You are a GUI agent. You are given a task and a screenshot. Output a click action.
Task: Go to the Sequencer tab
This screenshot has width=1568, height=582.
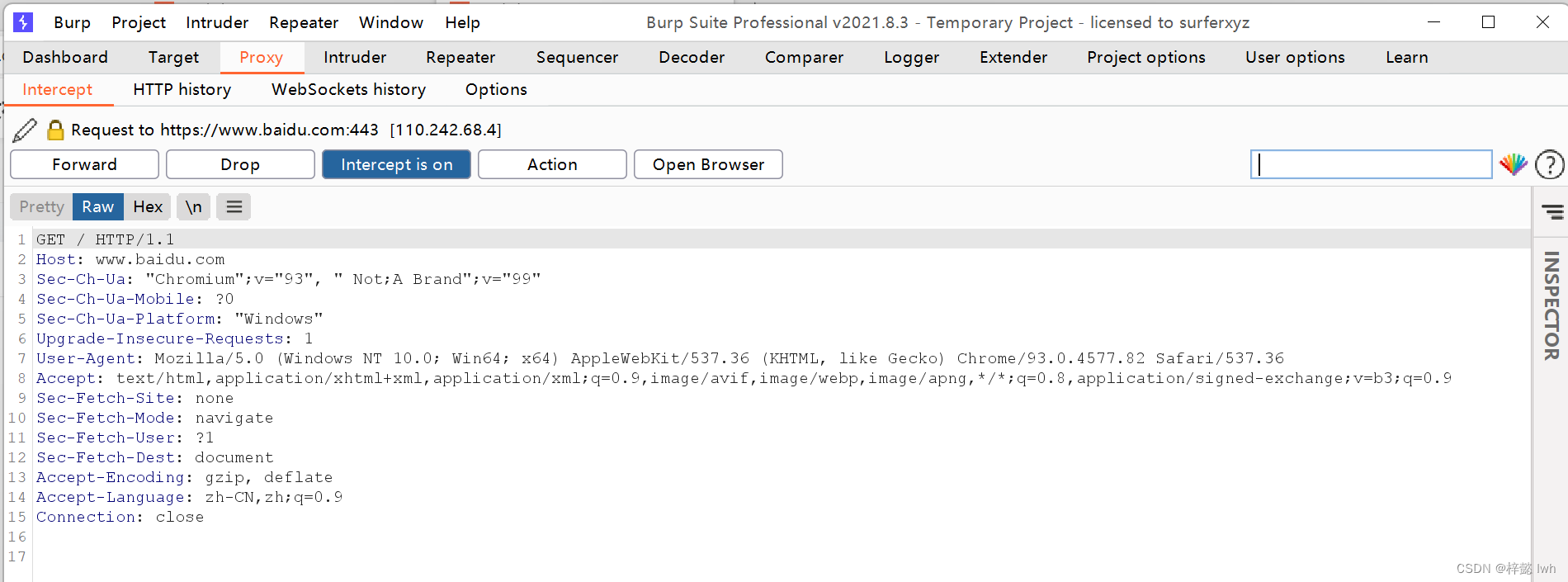click(x=577, y=57)
